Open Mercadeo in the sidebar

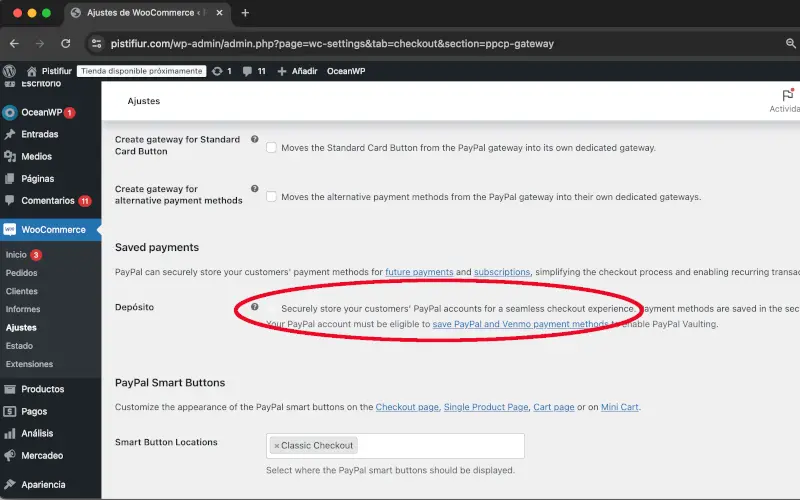[42, 456]
